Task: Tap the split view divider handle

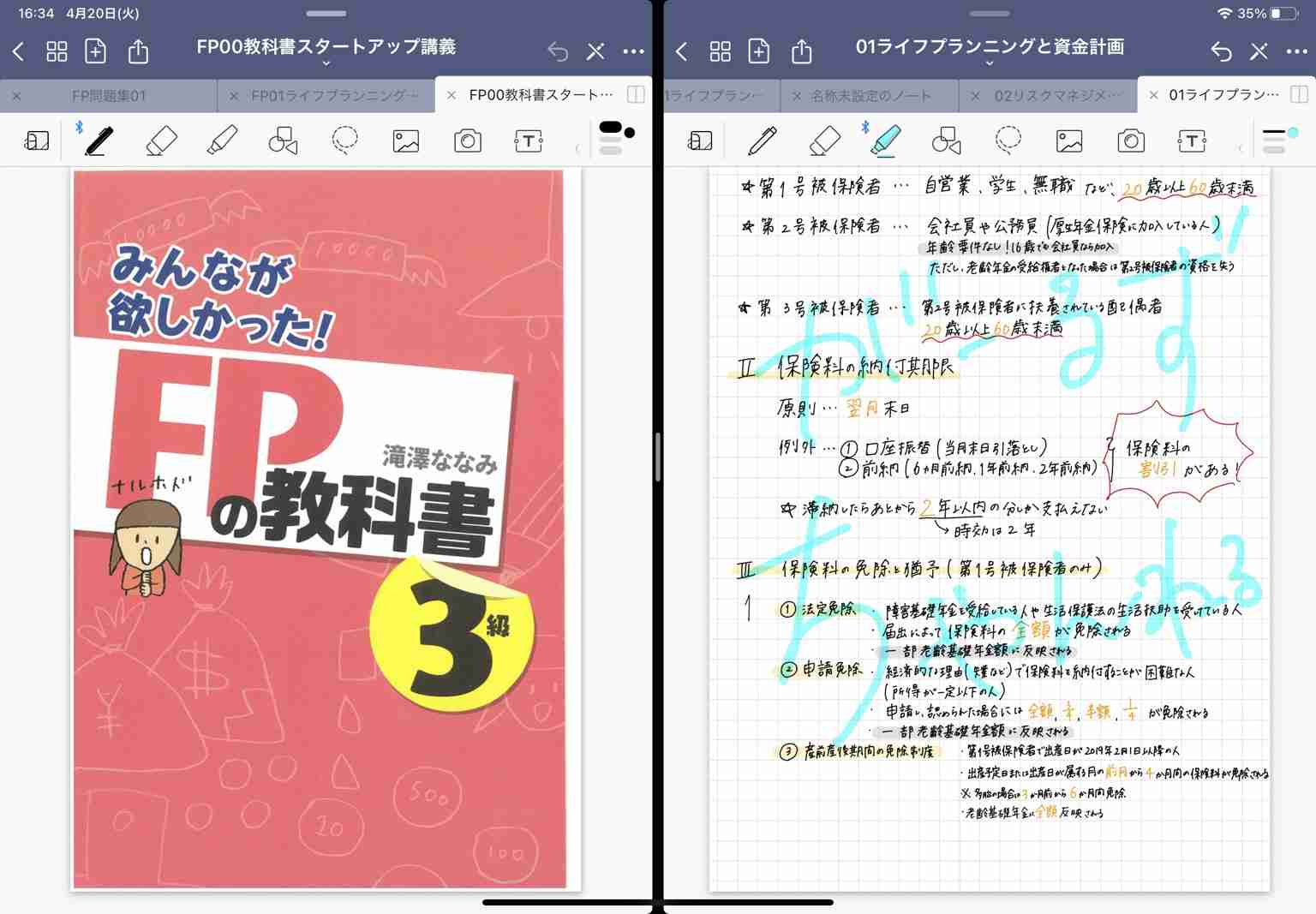Action: point(658,457)
